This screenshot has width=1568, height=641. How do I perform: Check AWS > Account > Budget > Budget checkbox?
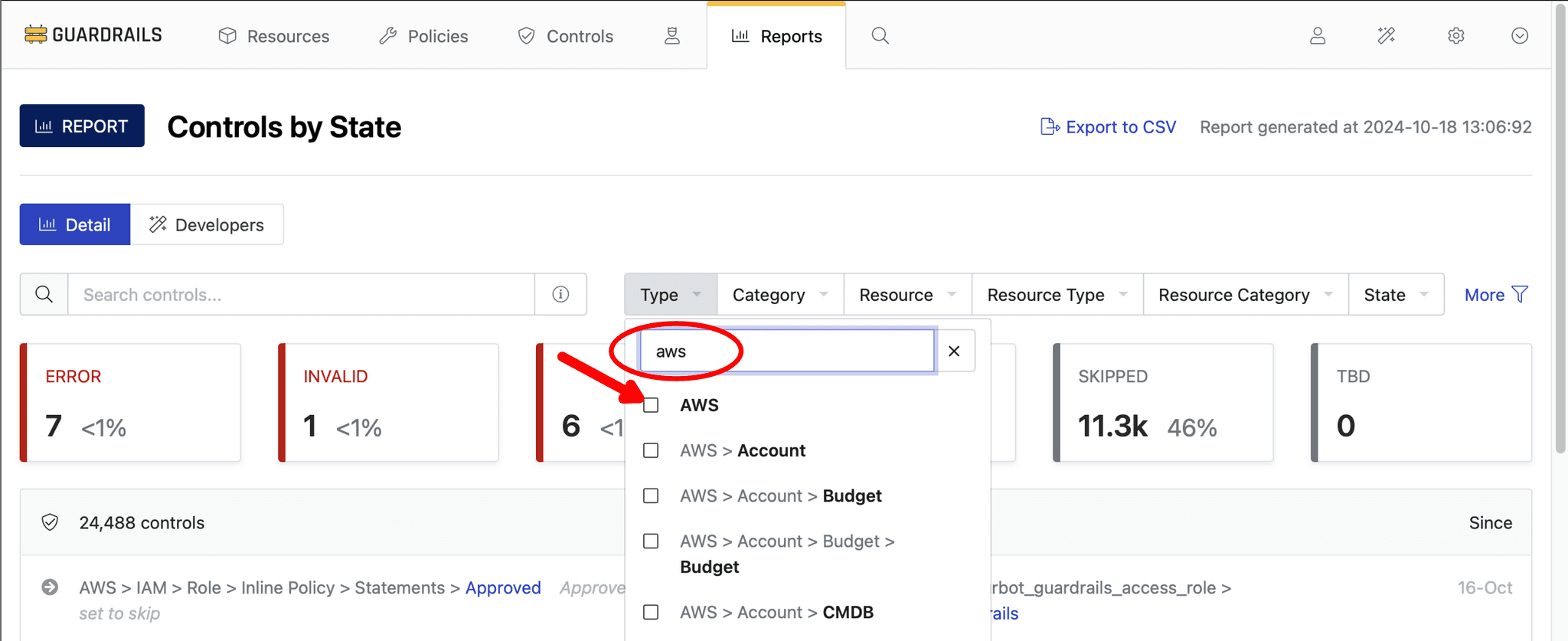[x=651, y=541]
